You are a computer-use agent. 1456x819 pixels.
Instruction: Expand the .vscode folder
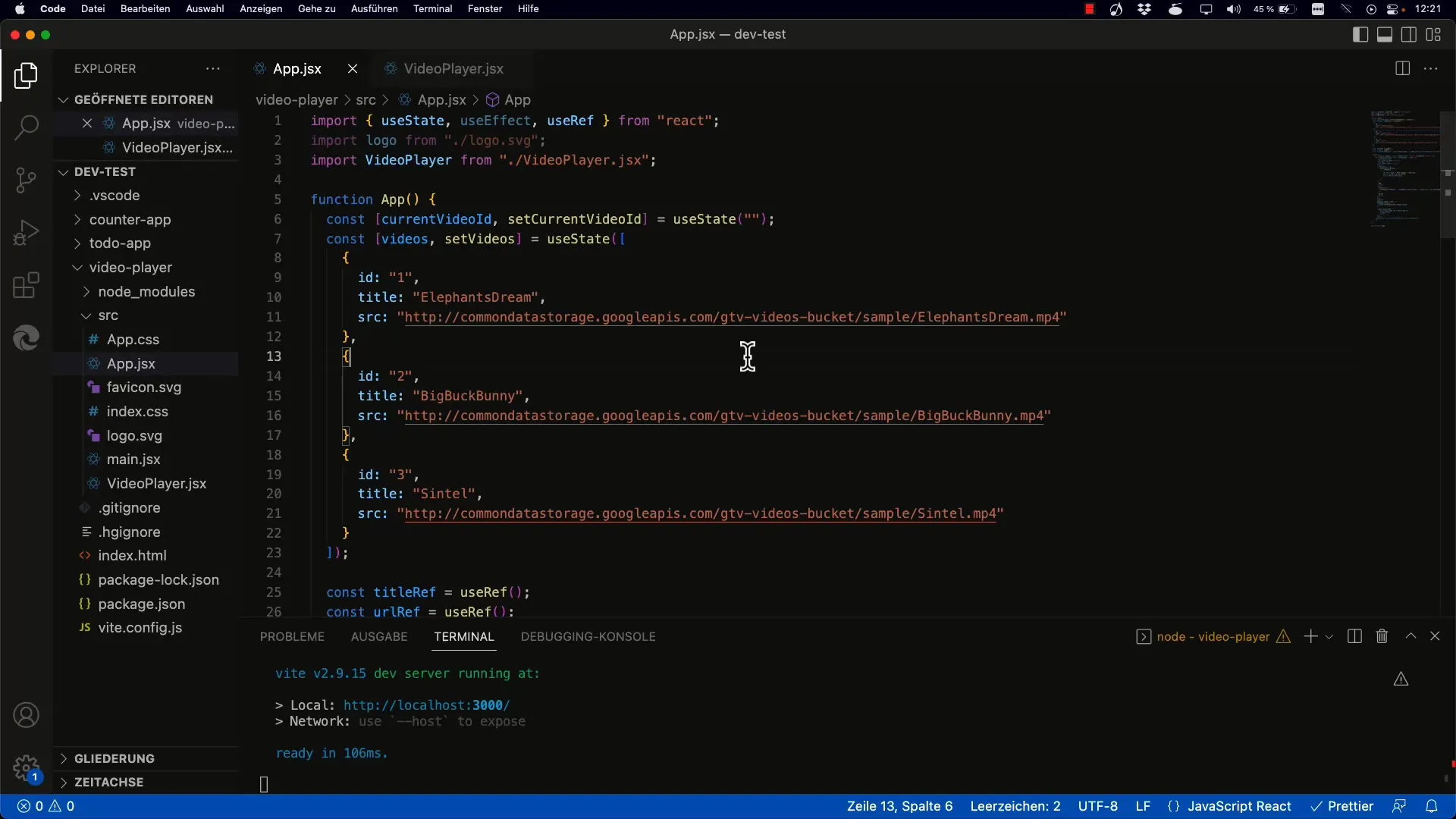146,196
